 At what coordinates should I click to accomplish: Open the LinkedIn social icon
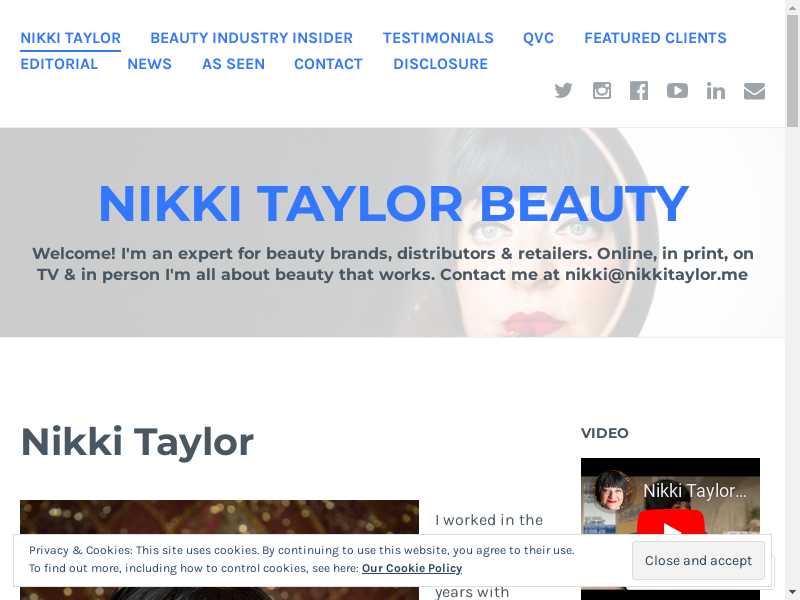[716, 91]
